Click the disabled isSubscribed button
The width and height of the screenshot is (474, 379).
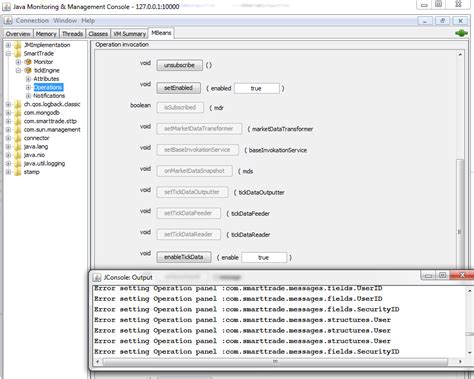[x=180, y=107]
